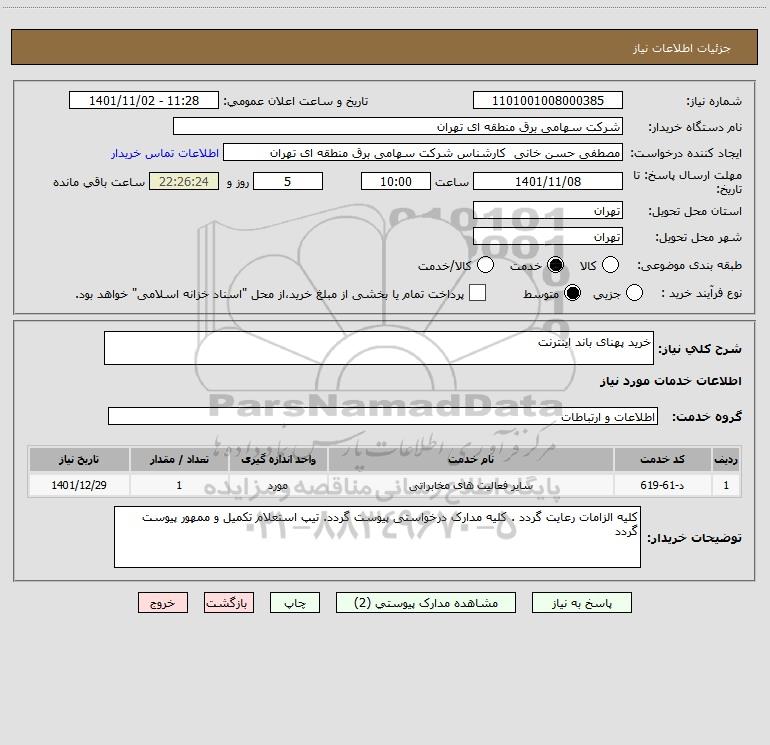Click the استان محل تحویل field تهران
The image size is (770, 745).
(x=548, y=210)
